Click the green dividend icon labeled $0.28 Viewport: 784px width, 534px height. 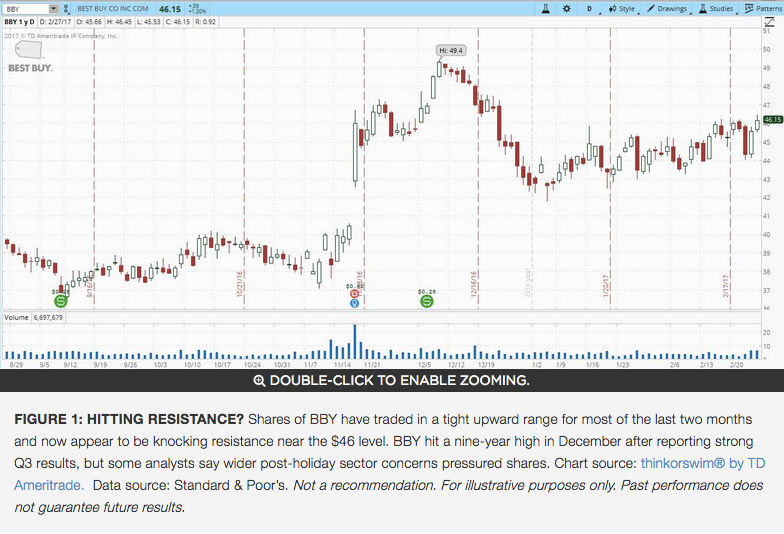click(426, 301)
